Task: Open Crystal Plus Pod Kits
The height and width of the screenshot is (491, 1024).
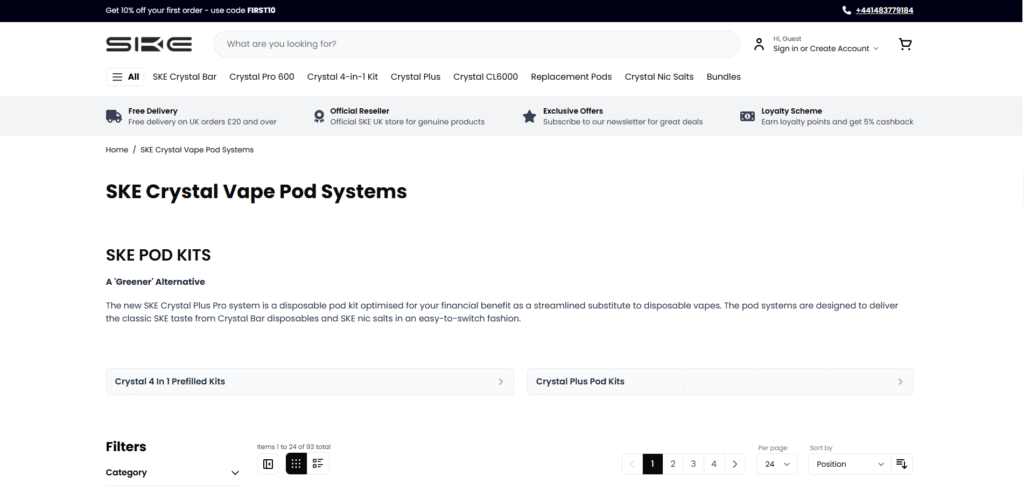Action: pos(720,382)
